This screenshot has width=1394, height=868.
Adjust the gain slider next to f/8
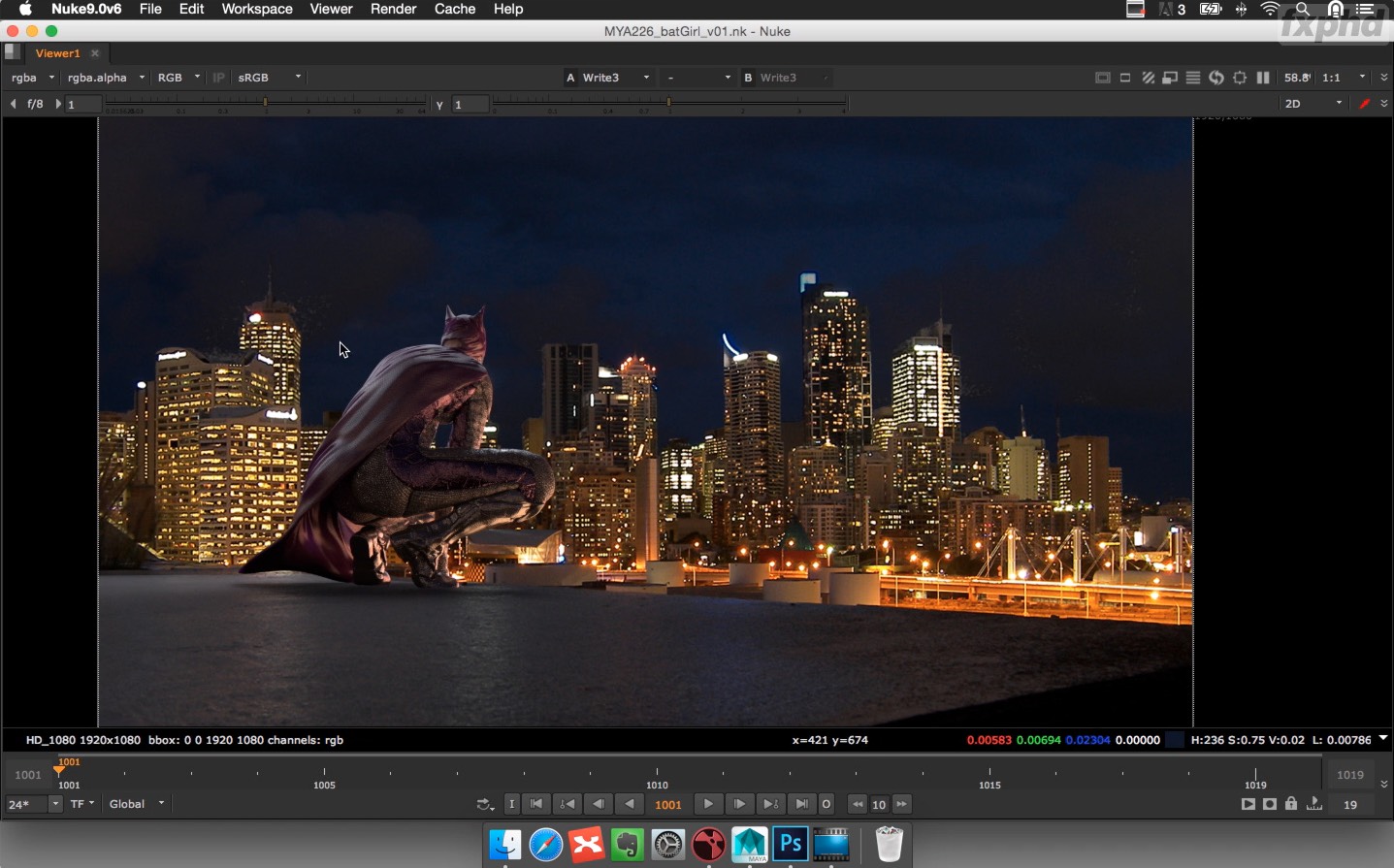[266, 104]
